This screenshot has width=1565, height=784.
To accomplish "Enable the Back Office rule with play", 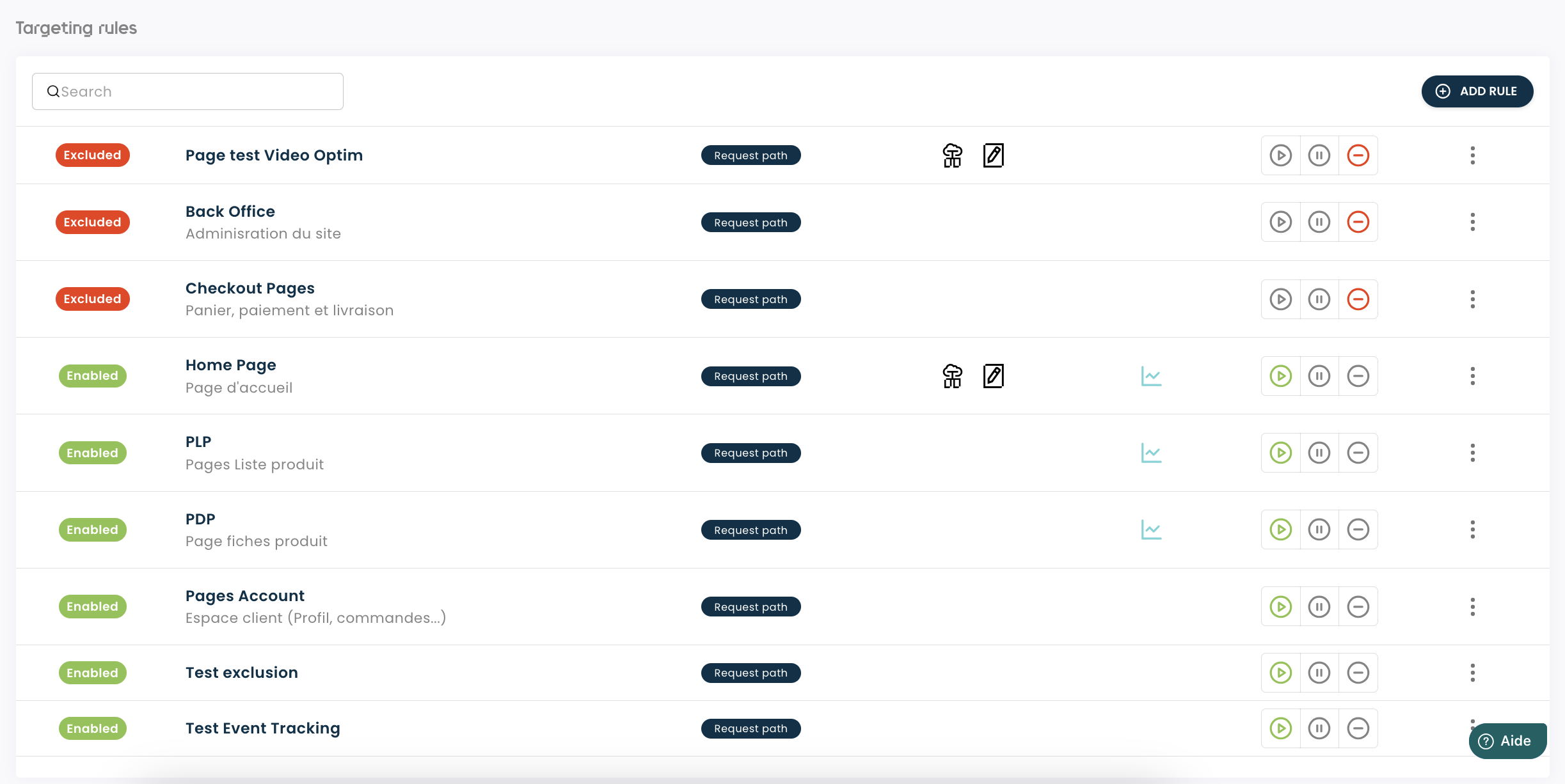I will click(x=1280, y=222).
